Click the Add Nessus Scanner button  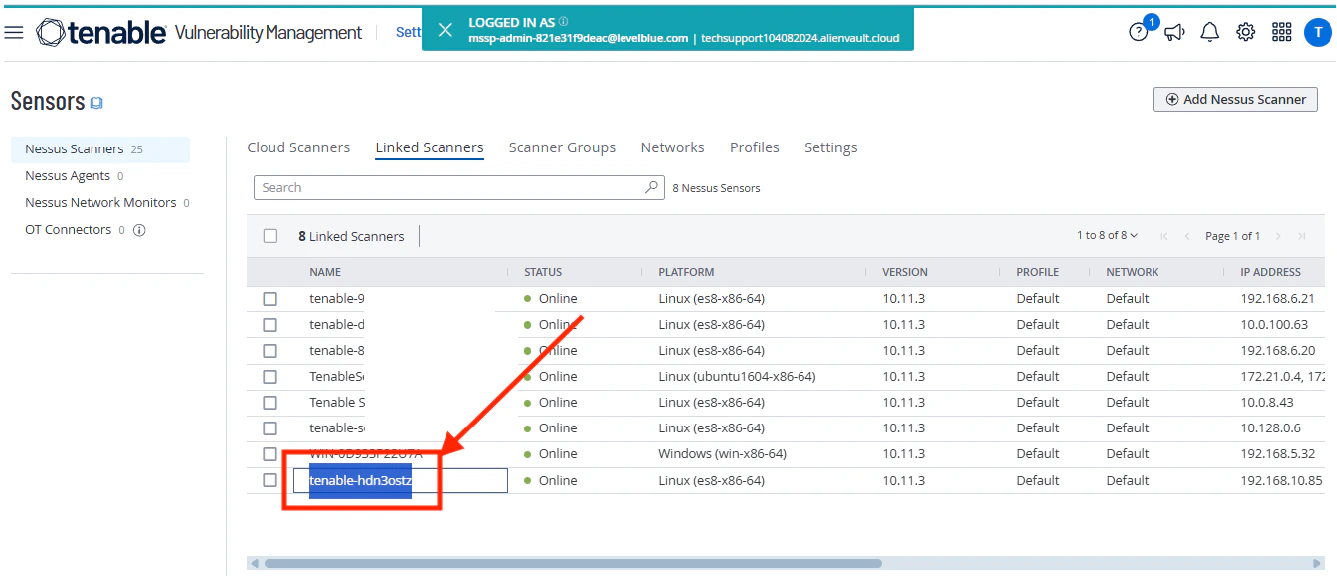pos(1235,99)
